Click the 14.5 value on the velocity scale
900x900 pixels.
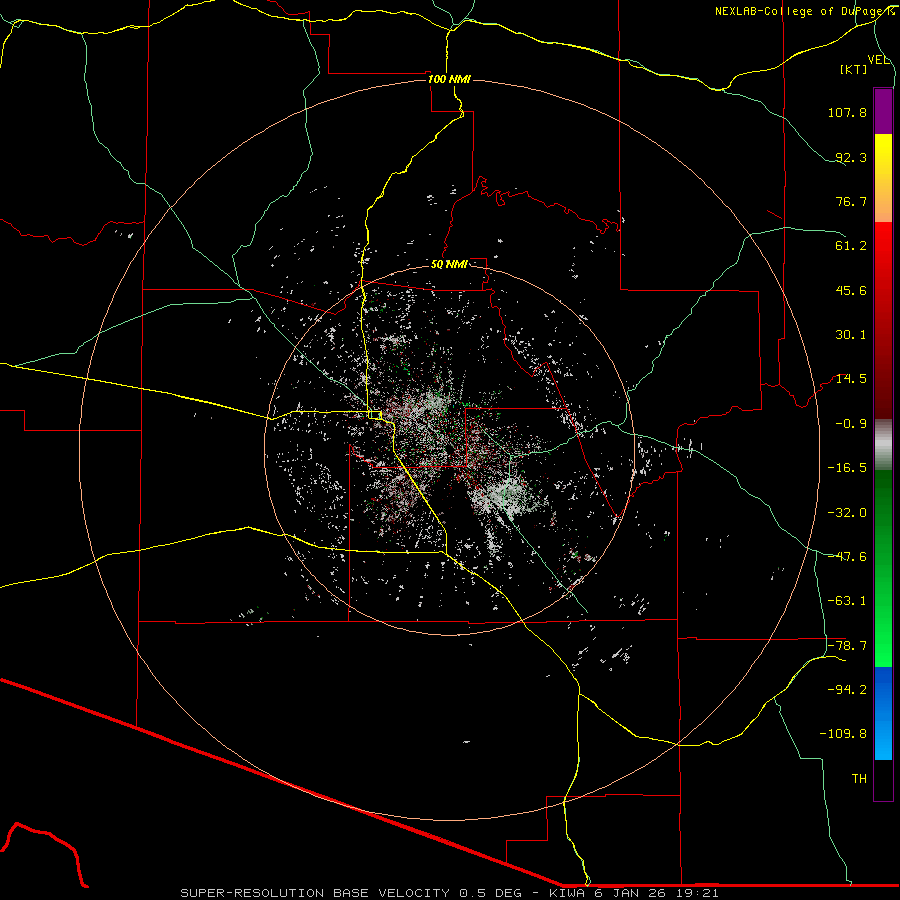tap(851, 379)
